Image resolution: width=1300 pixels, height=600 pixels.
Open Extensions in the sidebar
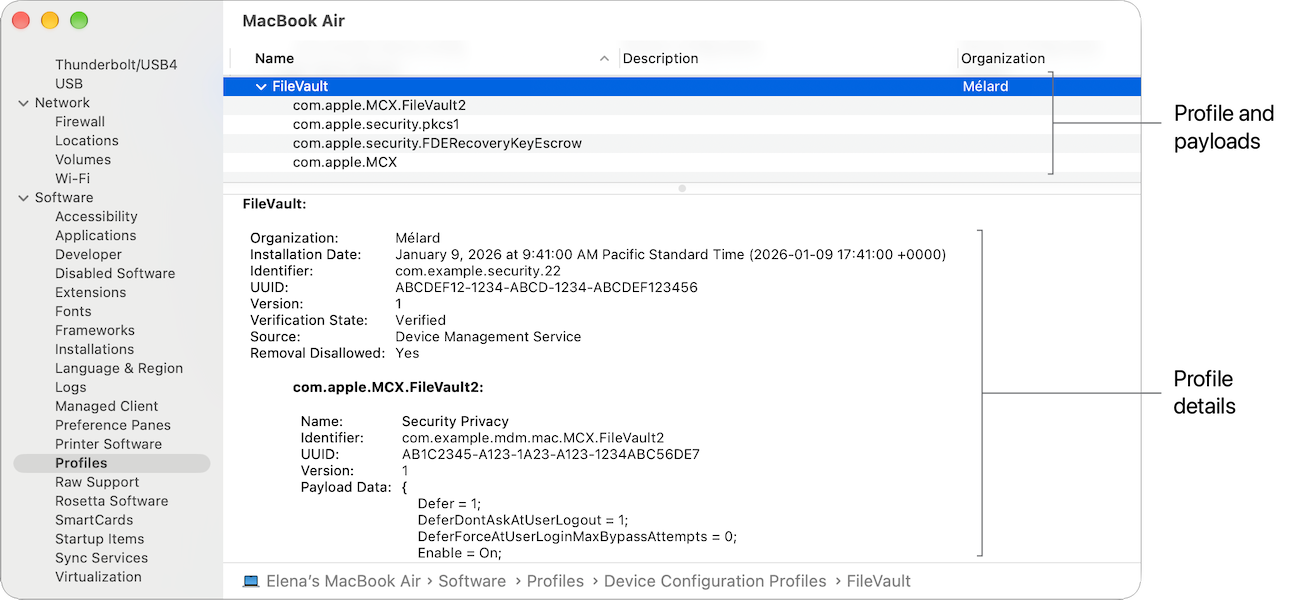(x=91, y=293)
